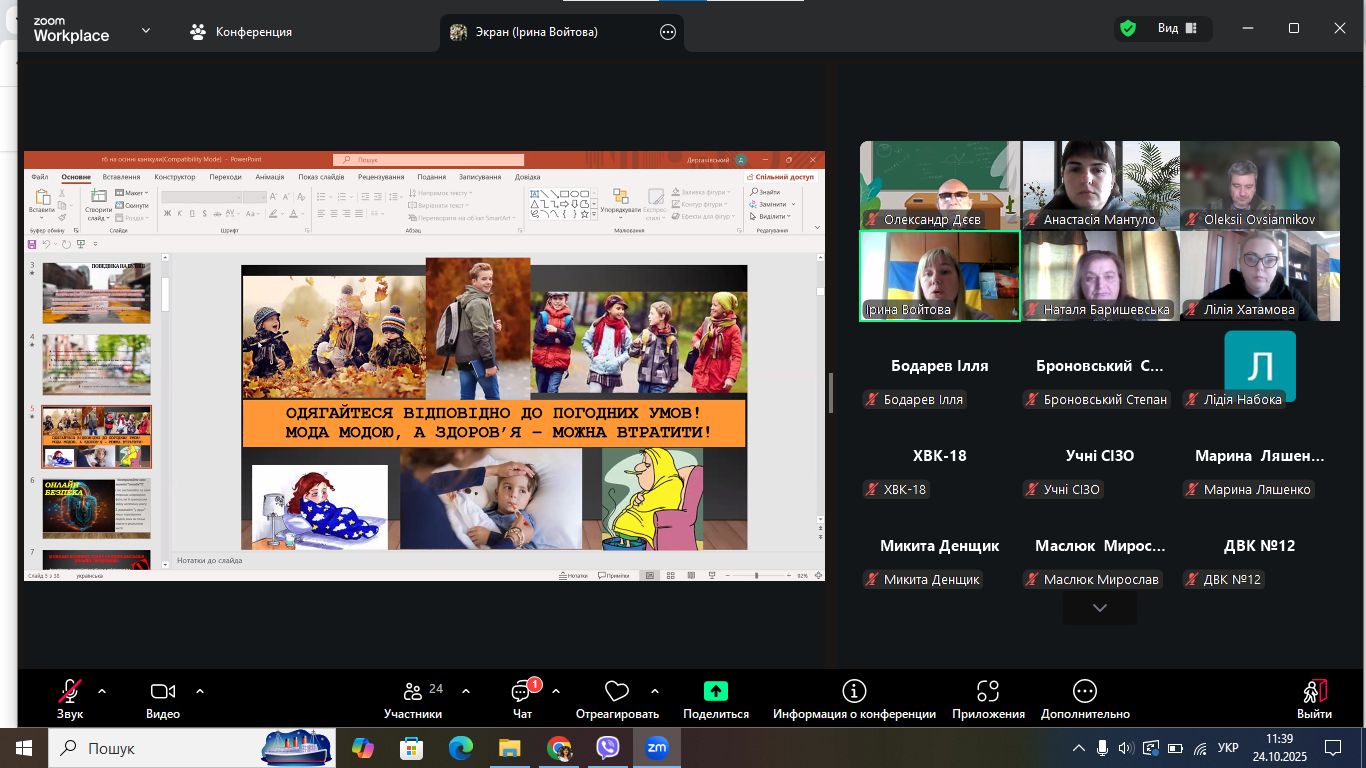
Task: Open the Apps icon
Action: click(x=988, y=691)
